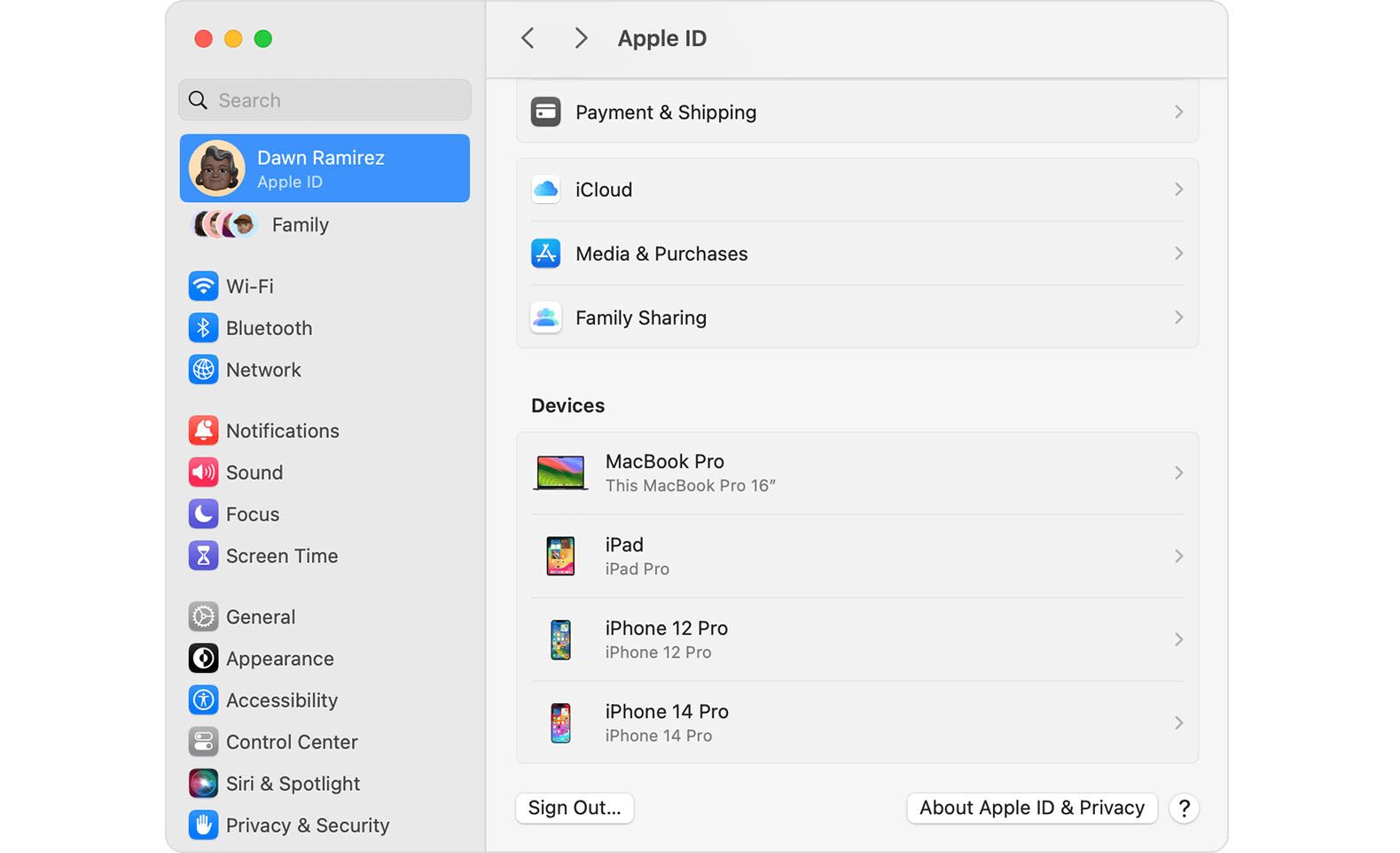Viewport: 1400px width, 853px height.
Task: Select Wi-Fi in the sidebar
Action: click(250, 286)
